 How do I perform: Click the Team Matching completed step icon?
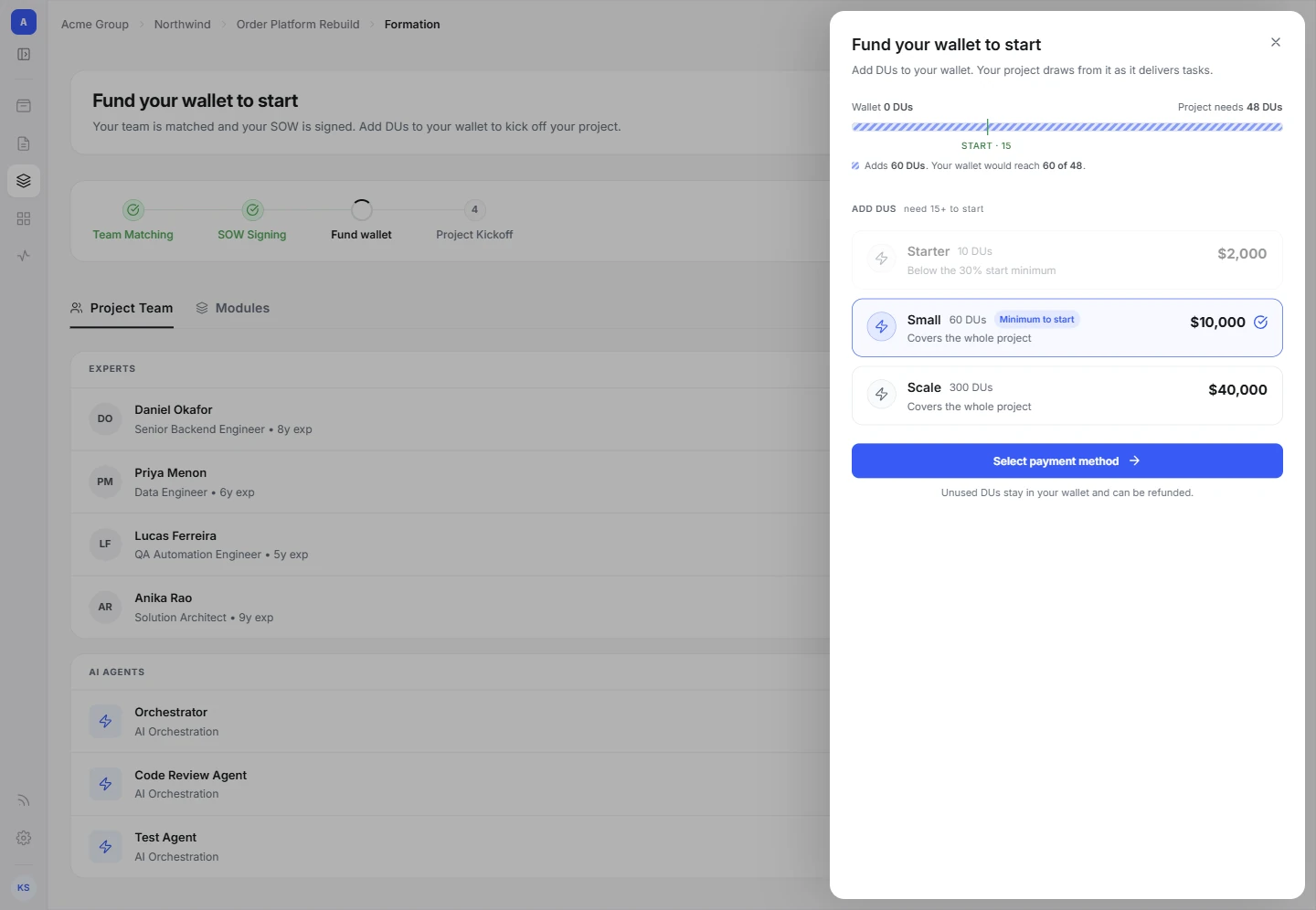[133, 210]
